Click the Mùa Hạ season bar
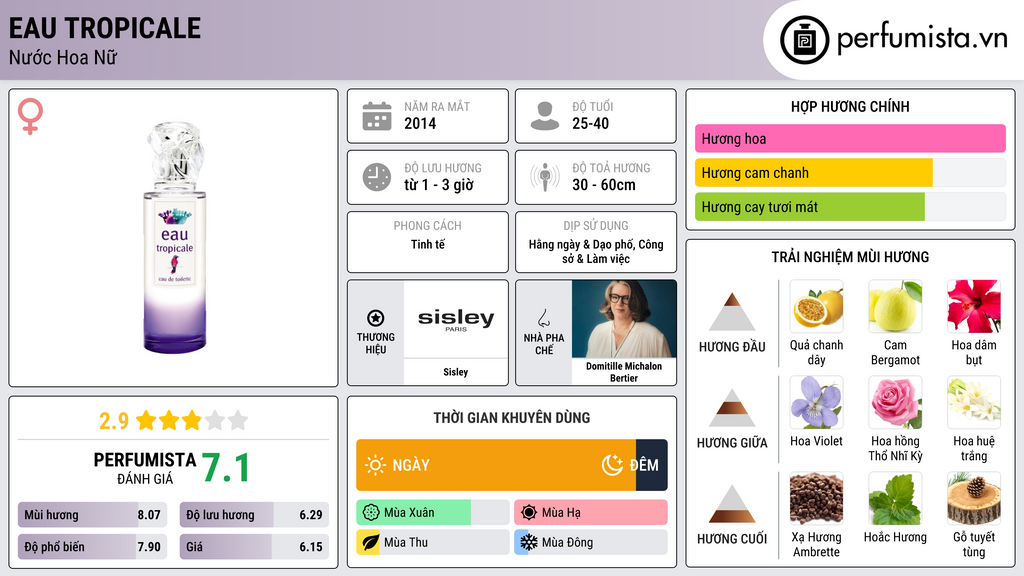The image size is (1024, 576). point(591,513)
